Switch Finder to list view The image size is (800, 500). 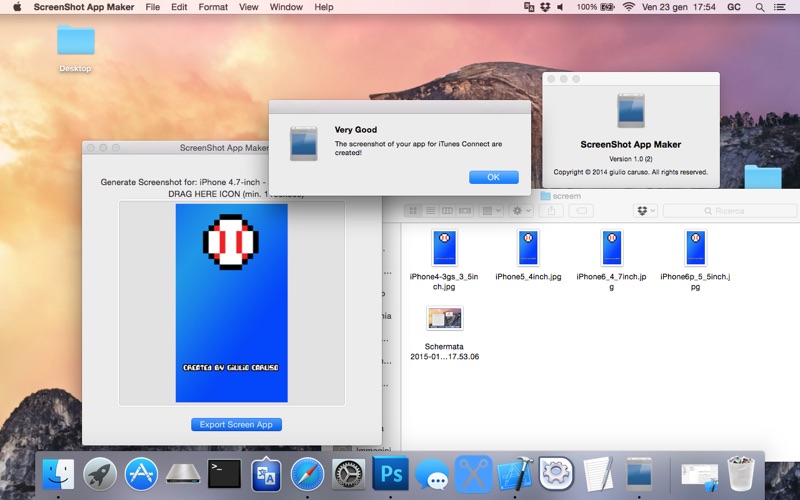[x=431, y=211]
